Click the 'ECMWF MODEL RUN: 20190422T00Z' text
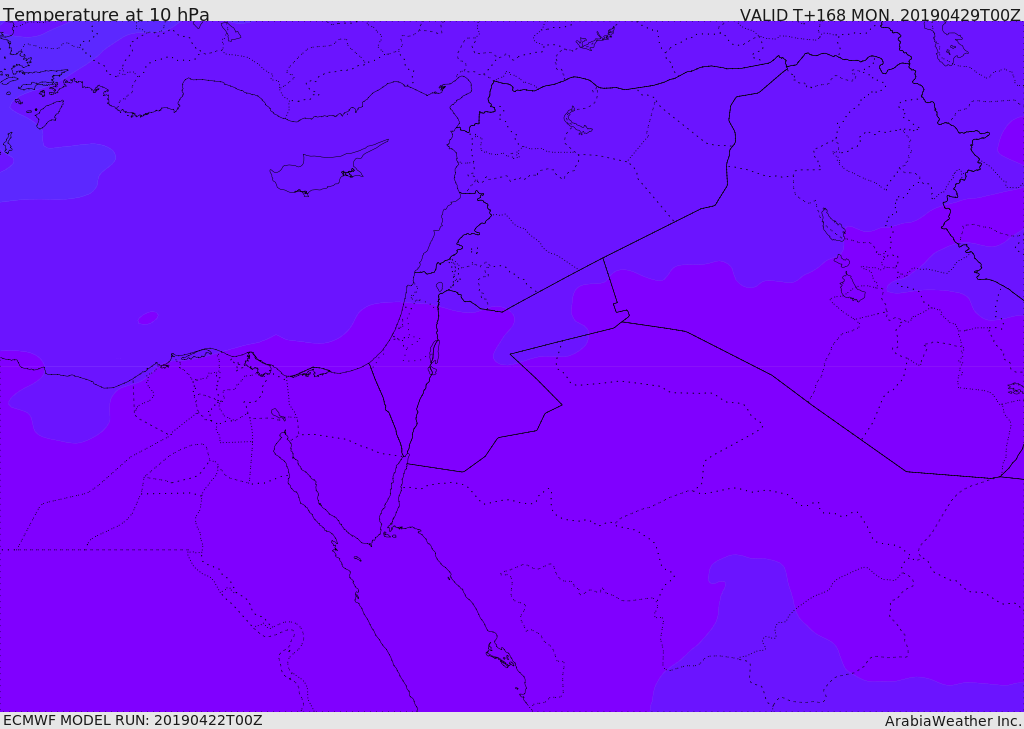The height and width of the screenshot is (729, 1024). (x=133, y=720)
